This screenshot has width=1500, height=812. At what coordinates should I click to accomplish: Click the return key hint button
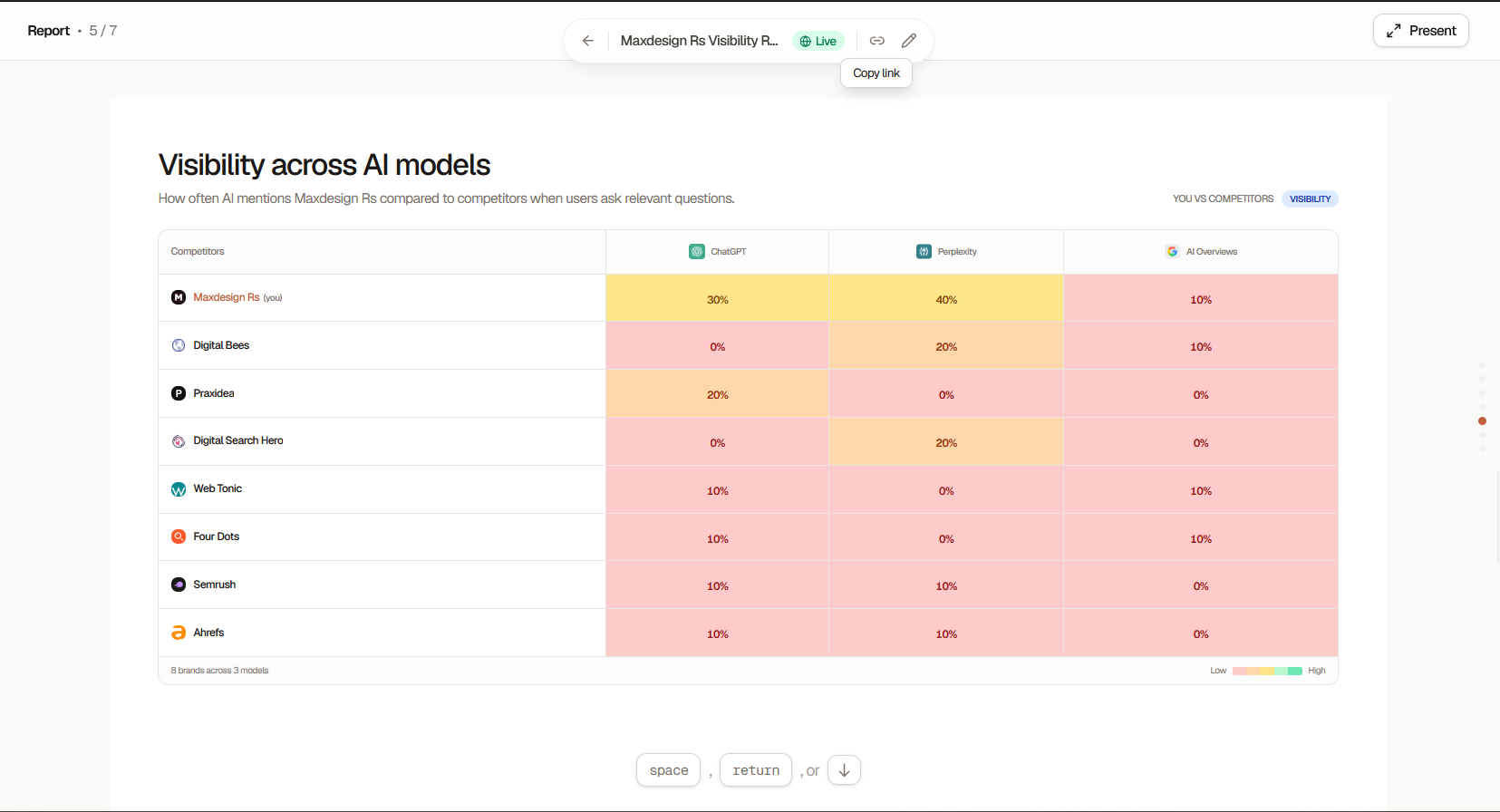(x=756, y=770)
